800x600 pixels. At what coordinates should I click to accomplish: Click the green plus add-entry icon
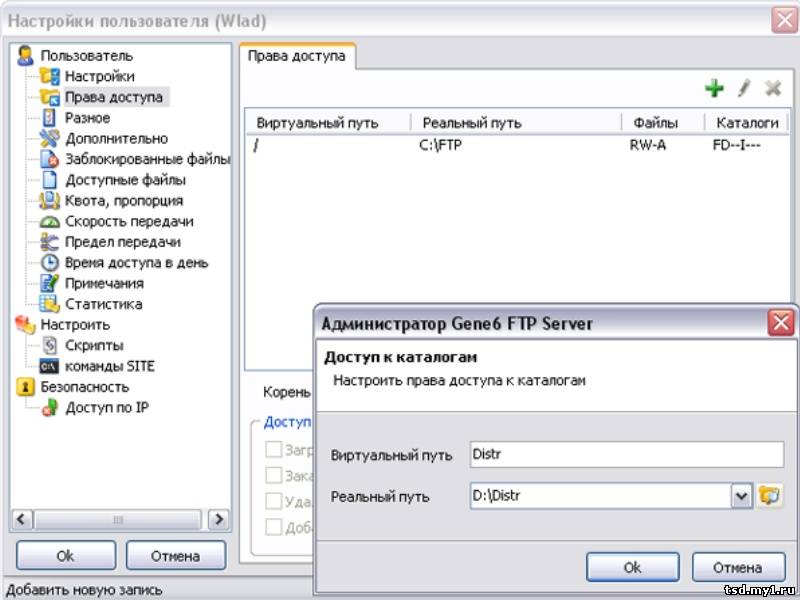714,88
